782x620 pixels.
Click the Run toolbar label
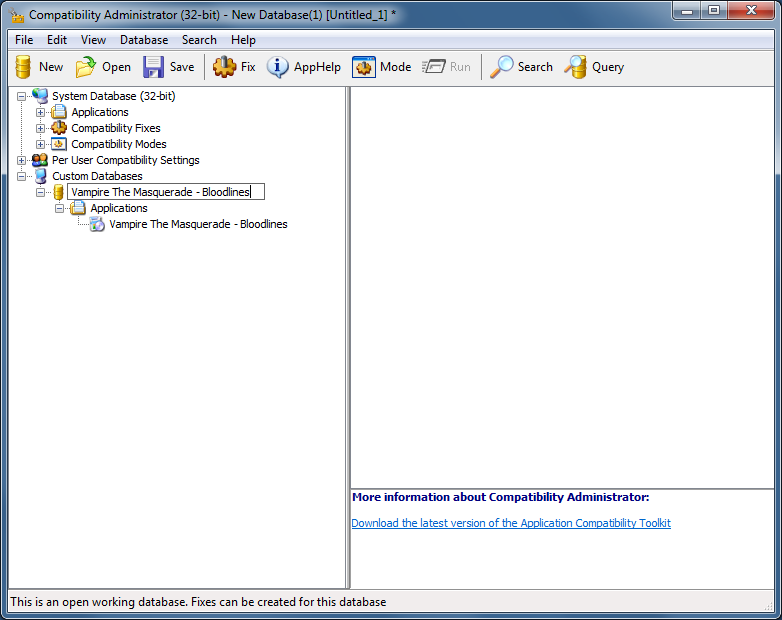(x=460, y=67)
